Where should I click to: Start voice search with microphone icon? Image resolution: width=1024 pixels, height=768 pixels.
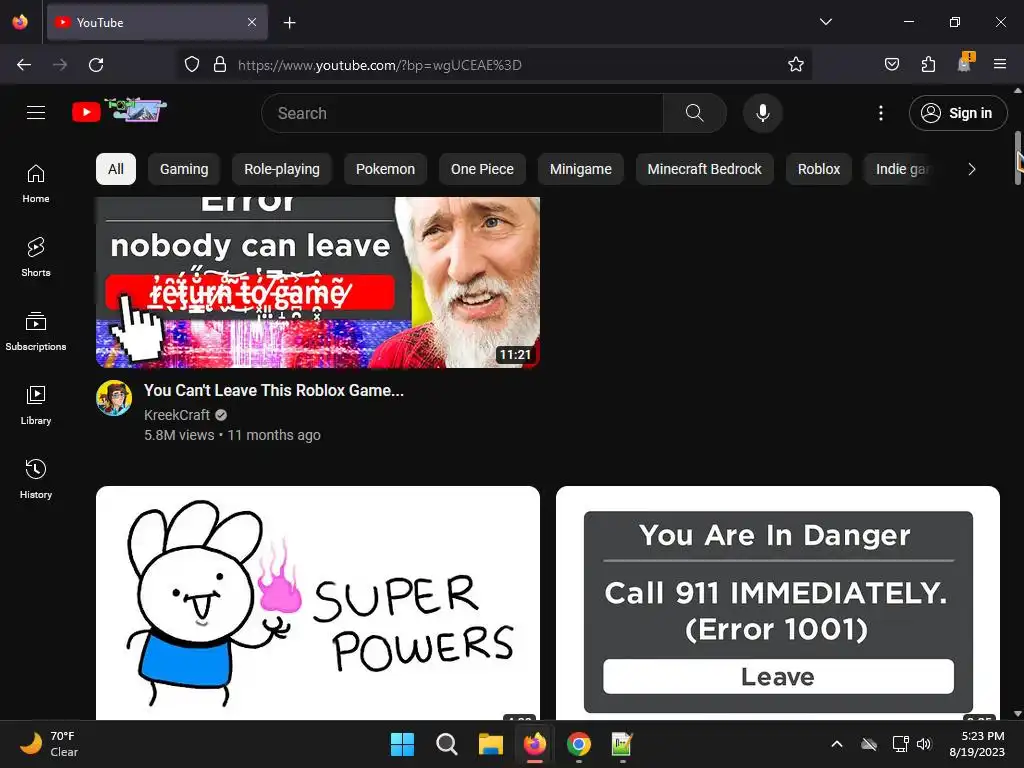[x=762, y=113]
